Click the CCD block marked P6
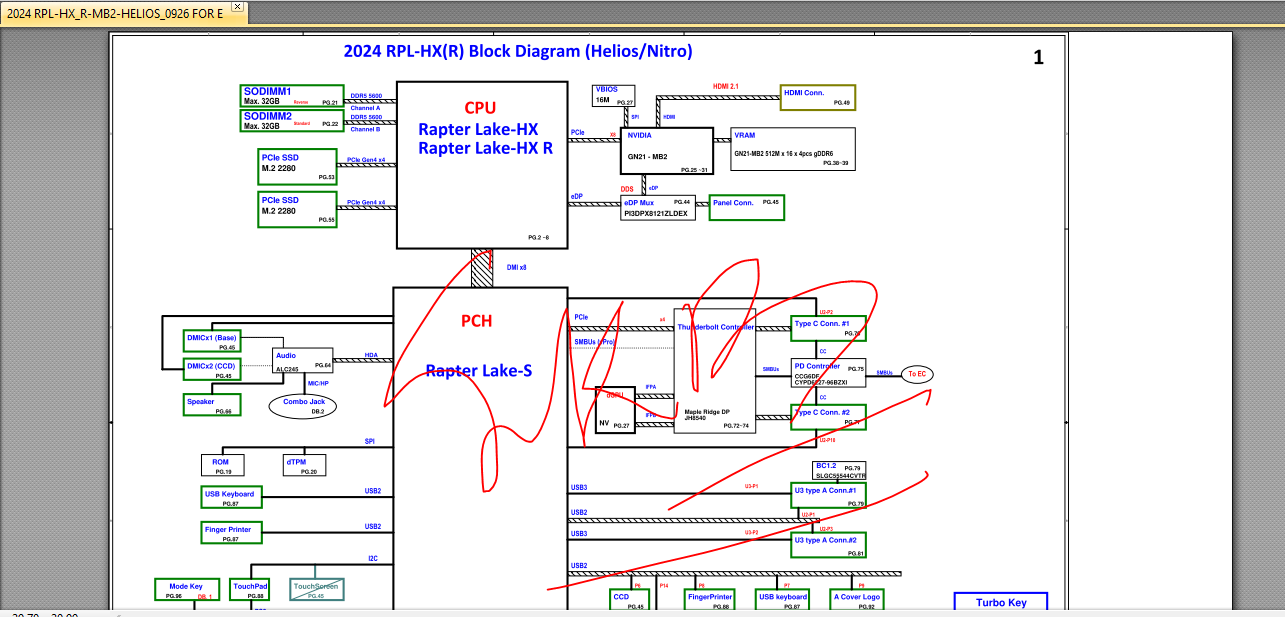 629,601
